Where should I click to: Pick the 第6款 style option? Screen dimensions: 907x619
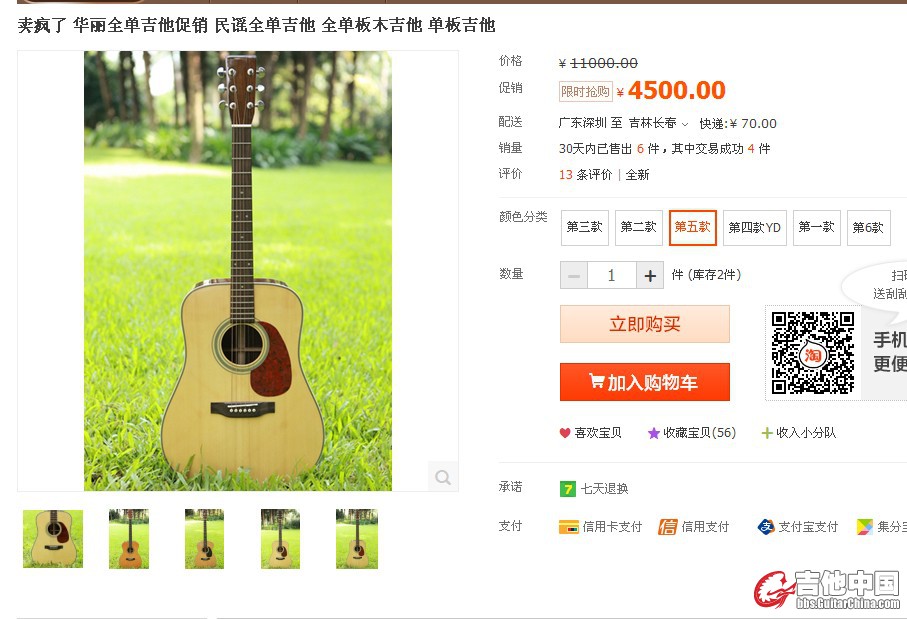click(868, 227)
